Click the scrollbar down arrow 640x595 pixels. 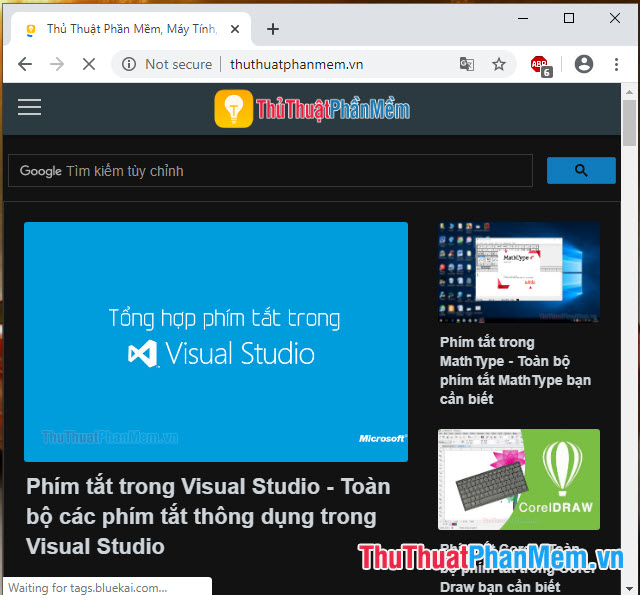click(x=629, y=588)
